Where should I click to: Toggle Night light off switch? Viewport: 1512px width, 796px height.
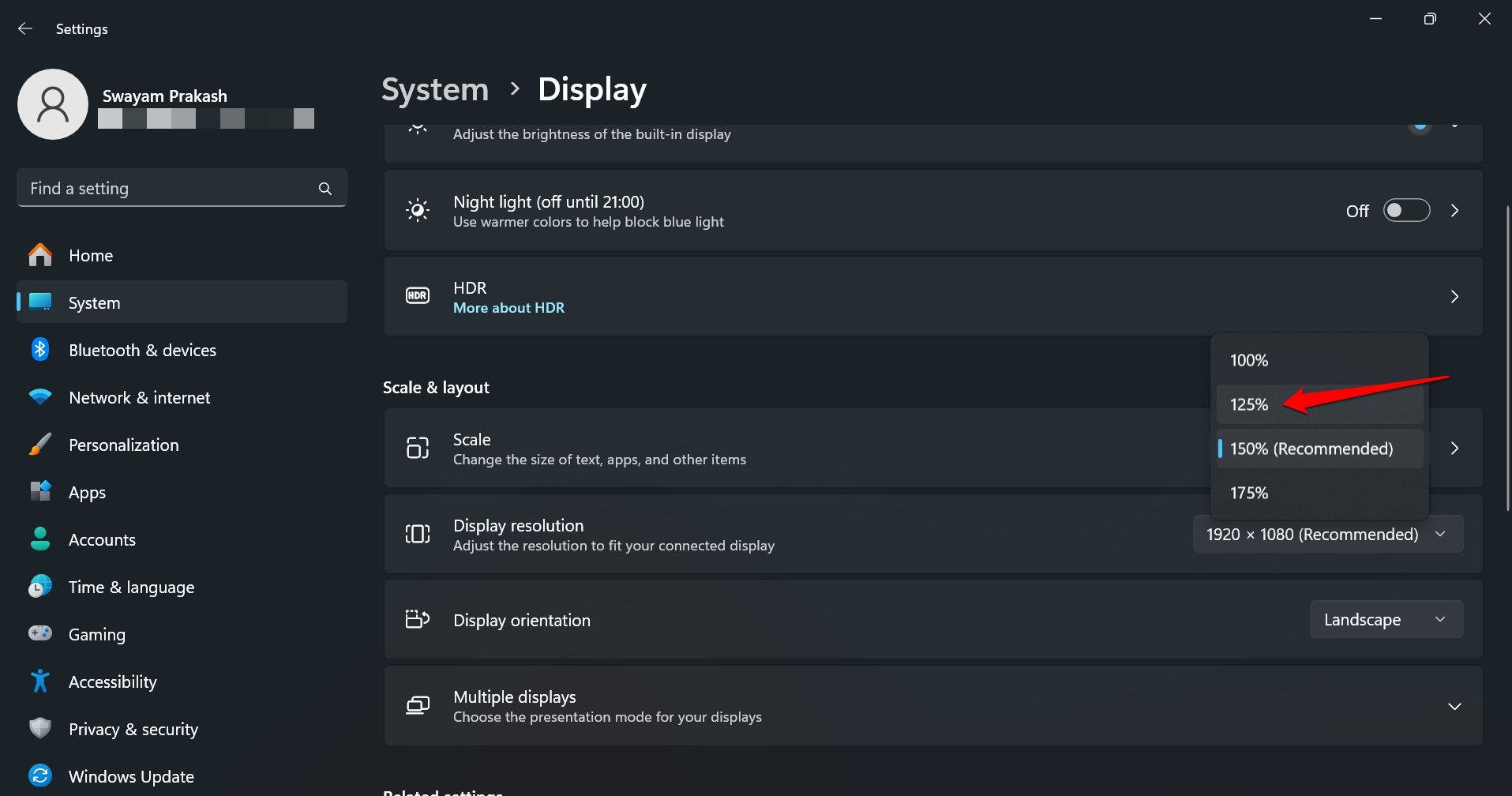[x=1405, y=210]
